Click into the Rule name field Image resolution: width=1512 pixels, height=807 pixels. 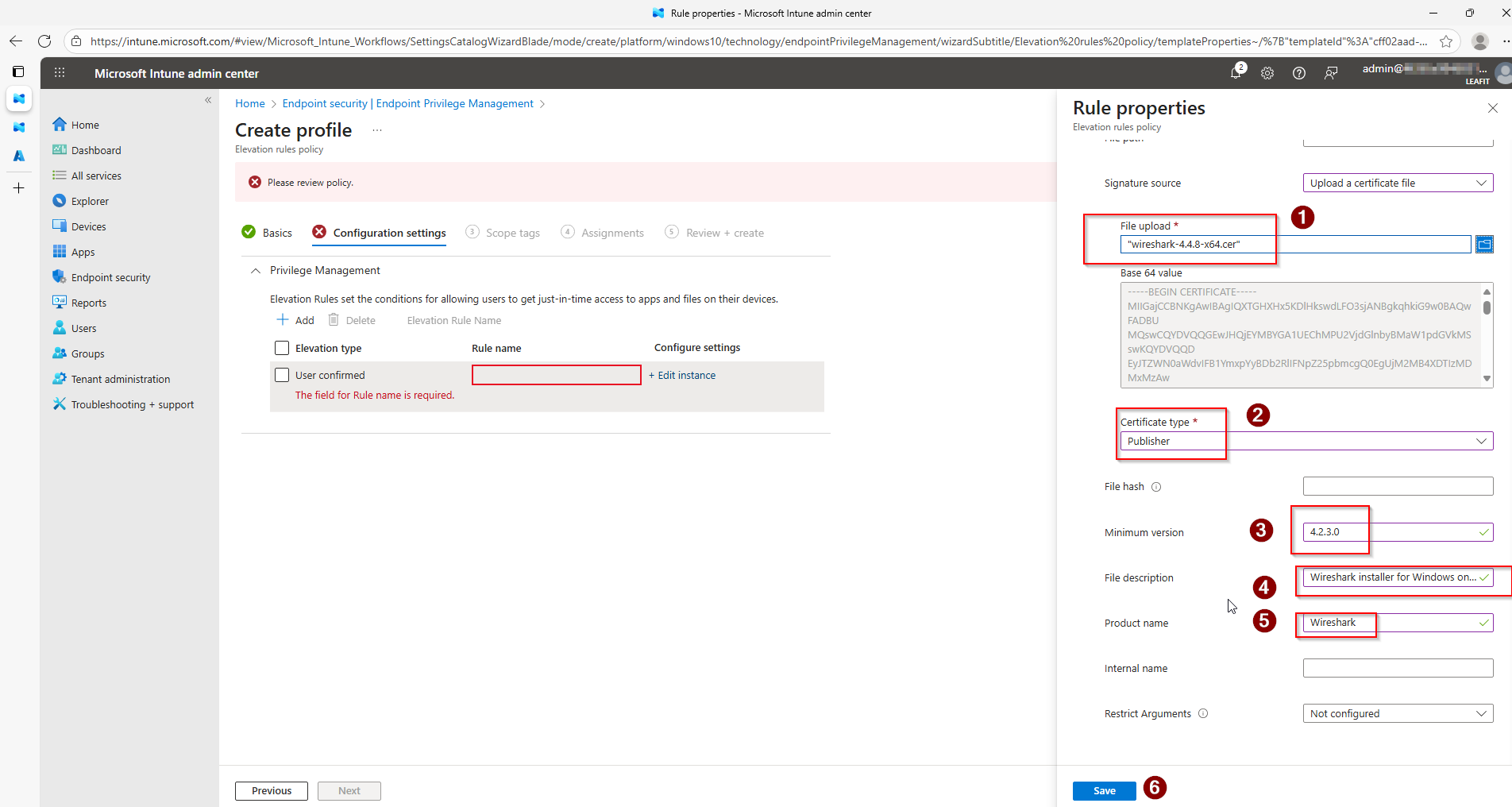tap(557, 375)
